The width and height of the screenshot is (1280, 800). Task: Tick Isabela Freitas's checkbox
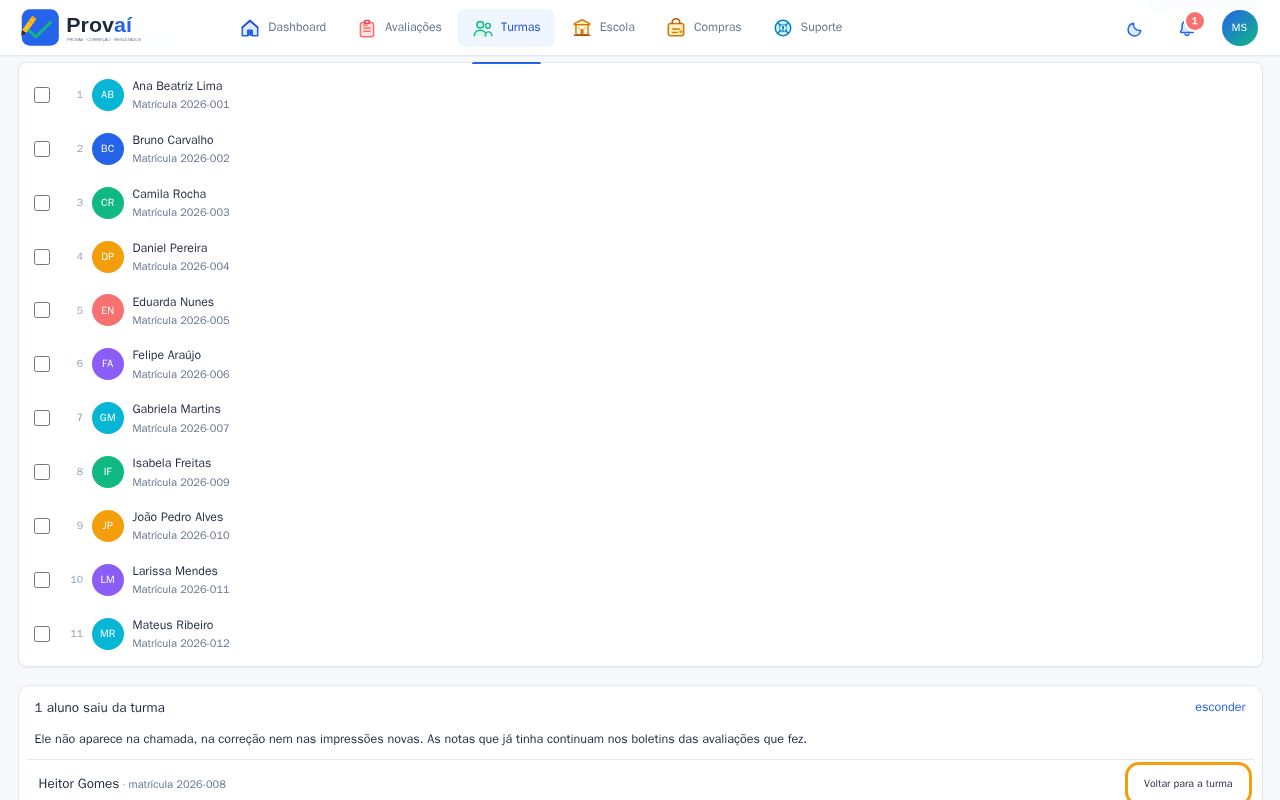click(x=42, y=472)
